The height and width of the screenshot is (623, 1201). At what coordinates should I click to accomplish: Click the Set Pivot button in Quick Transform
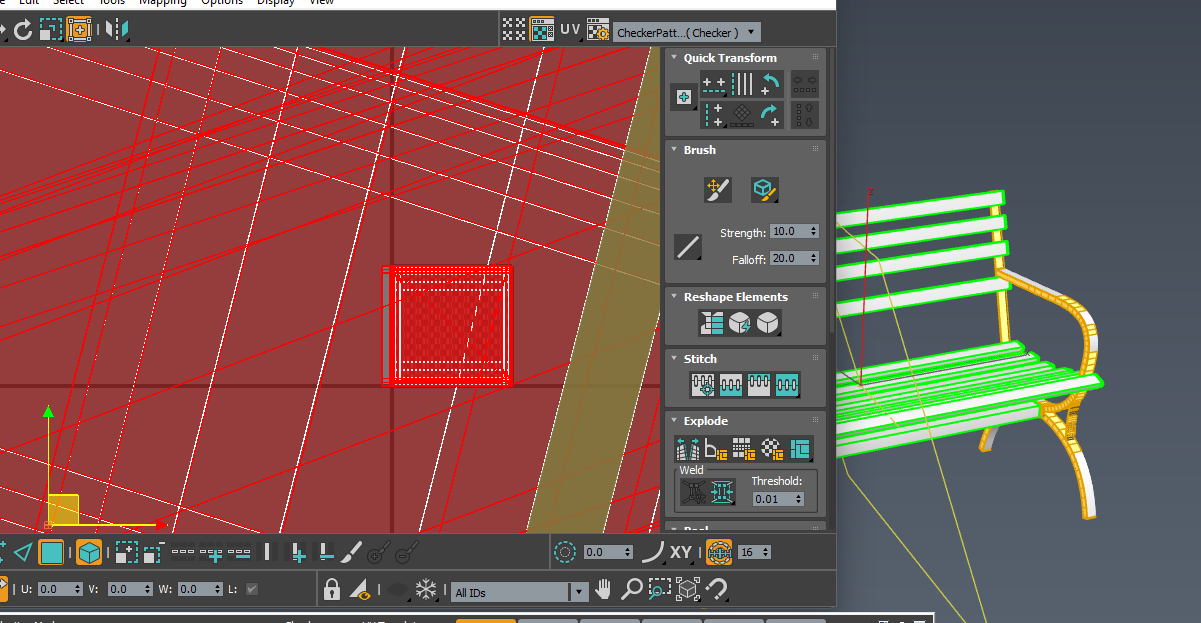point(684,97)
